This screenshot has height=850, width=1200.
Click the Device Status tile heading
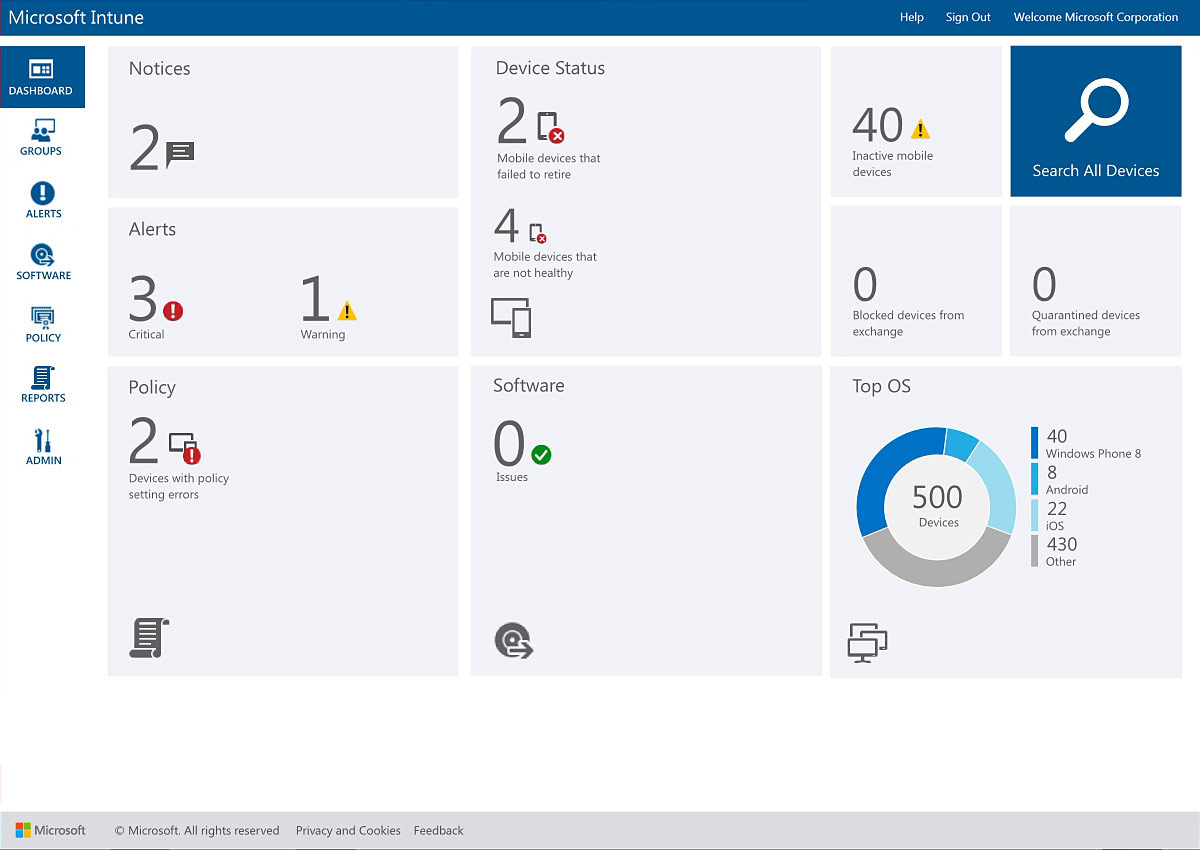[550, 68]
